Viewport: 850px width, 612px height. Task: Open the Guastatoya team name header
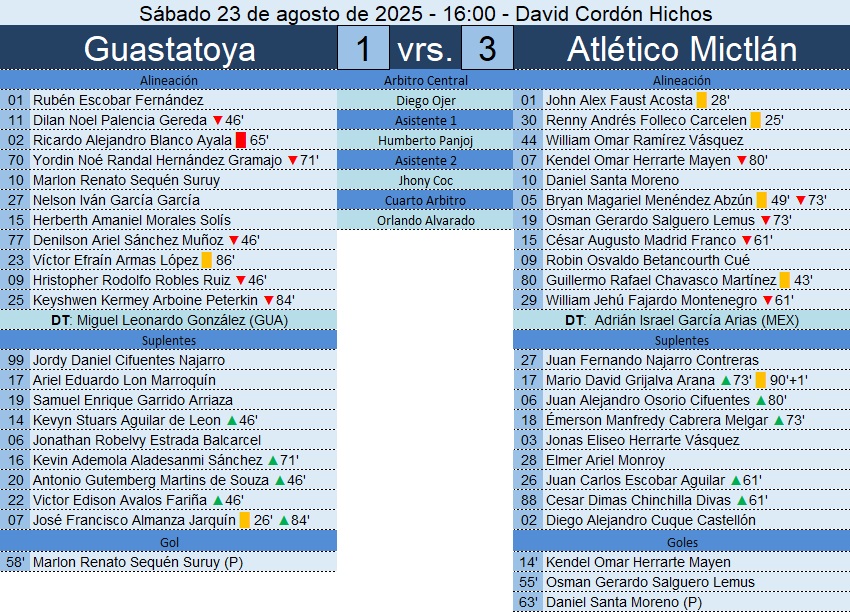click(x=169, y=49)
